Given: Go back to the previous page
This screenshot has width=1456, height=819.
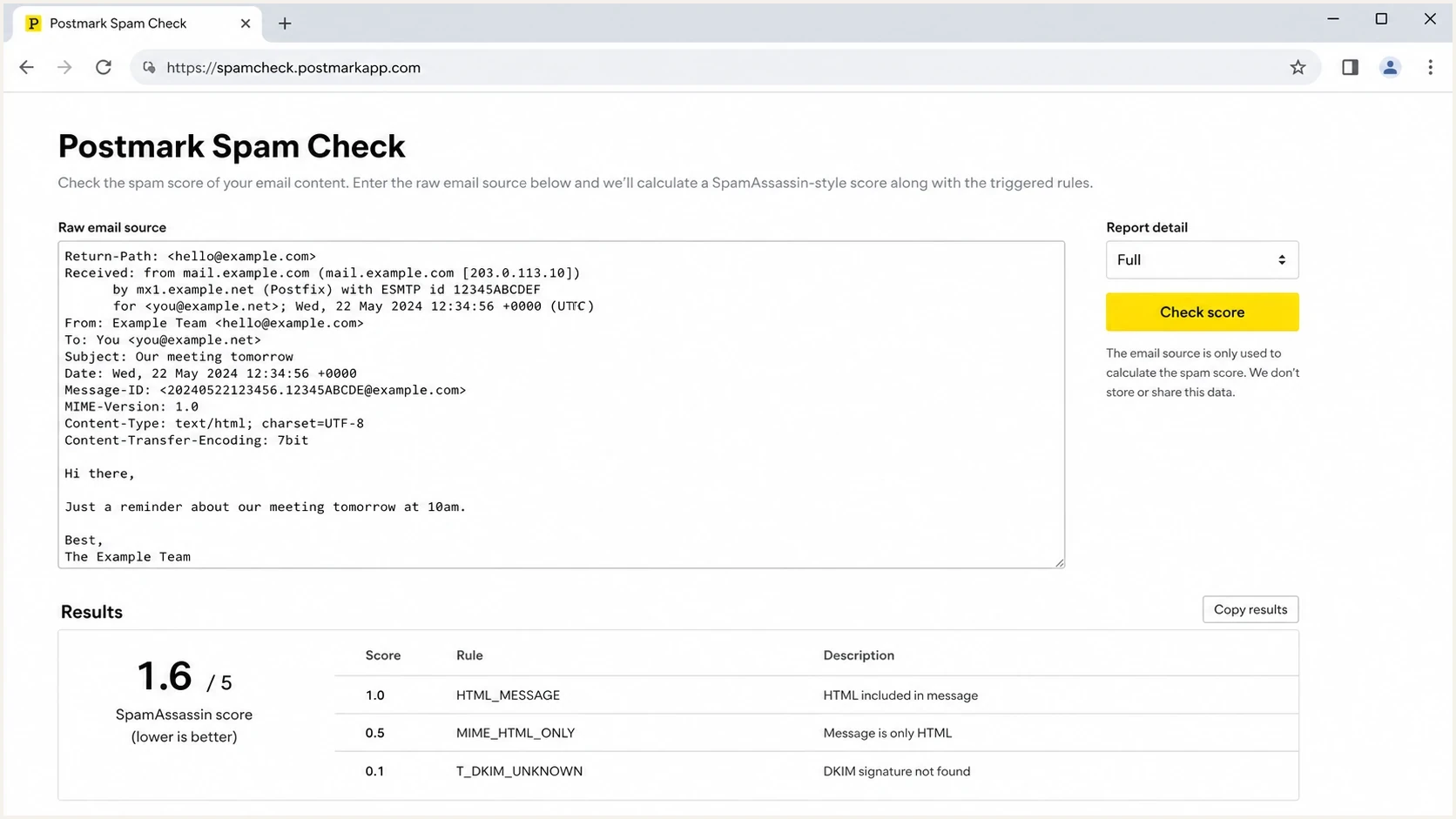Looking at the screenshot, I should point(27,67).
